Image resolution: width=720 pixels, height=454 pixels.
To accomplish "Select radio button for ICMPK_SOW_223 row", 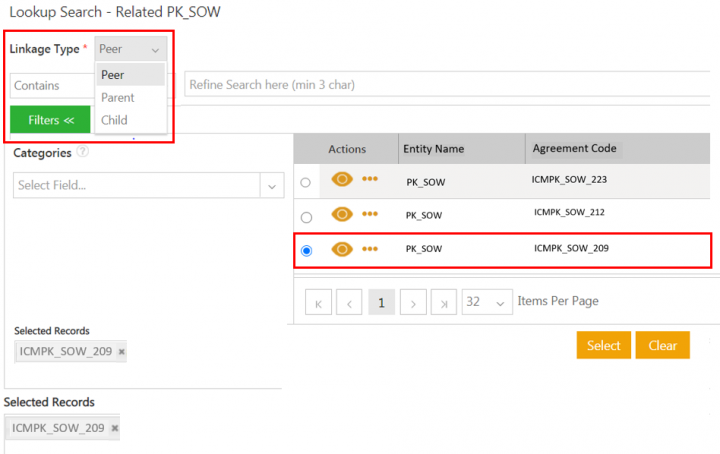I will (306, 182).
